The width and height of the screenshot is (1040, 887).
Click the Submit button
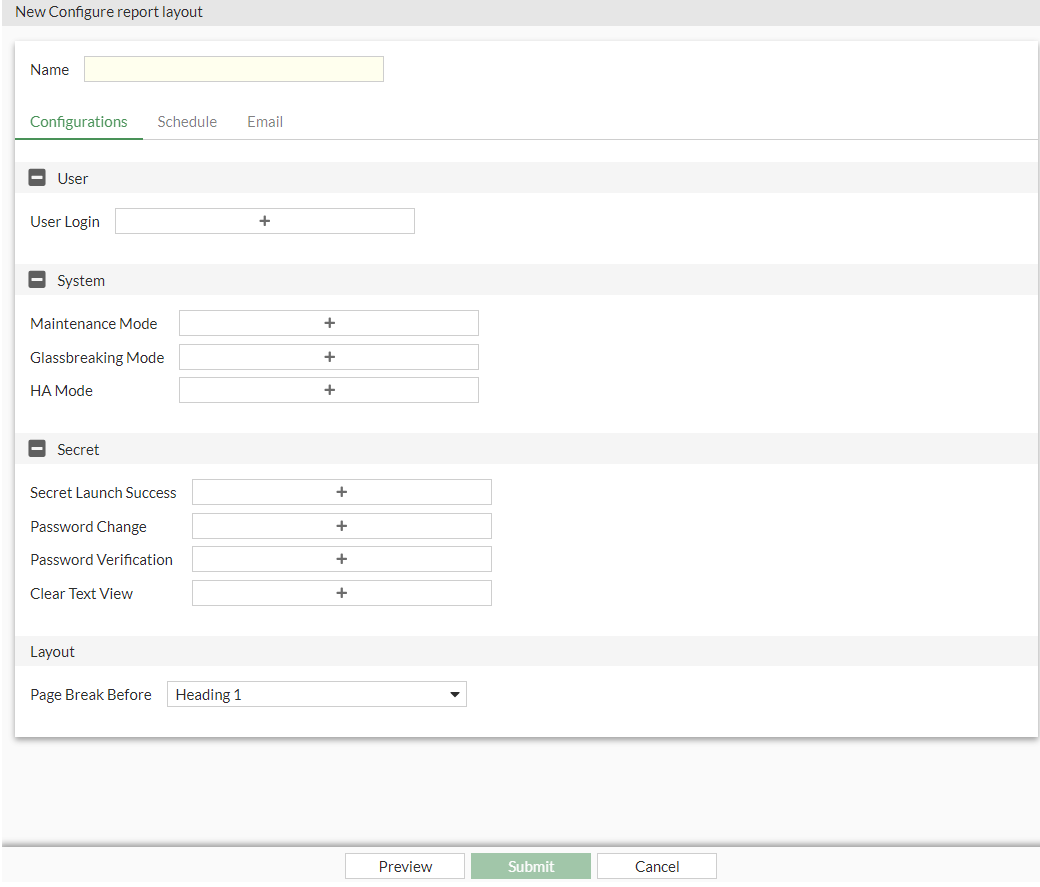pyautogui.click(x=530, y=865)
